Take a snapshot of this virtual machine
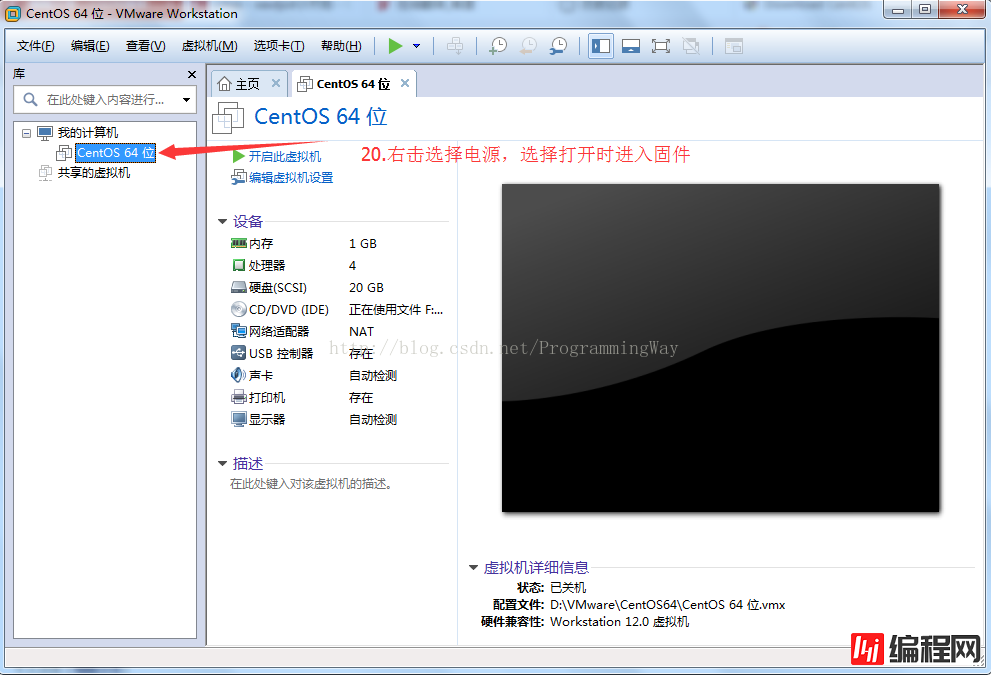This screenshot has height=675, width=991. pos(497,46)
